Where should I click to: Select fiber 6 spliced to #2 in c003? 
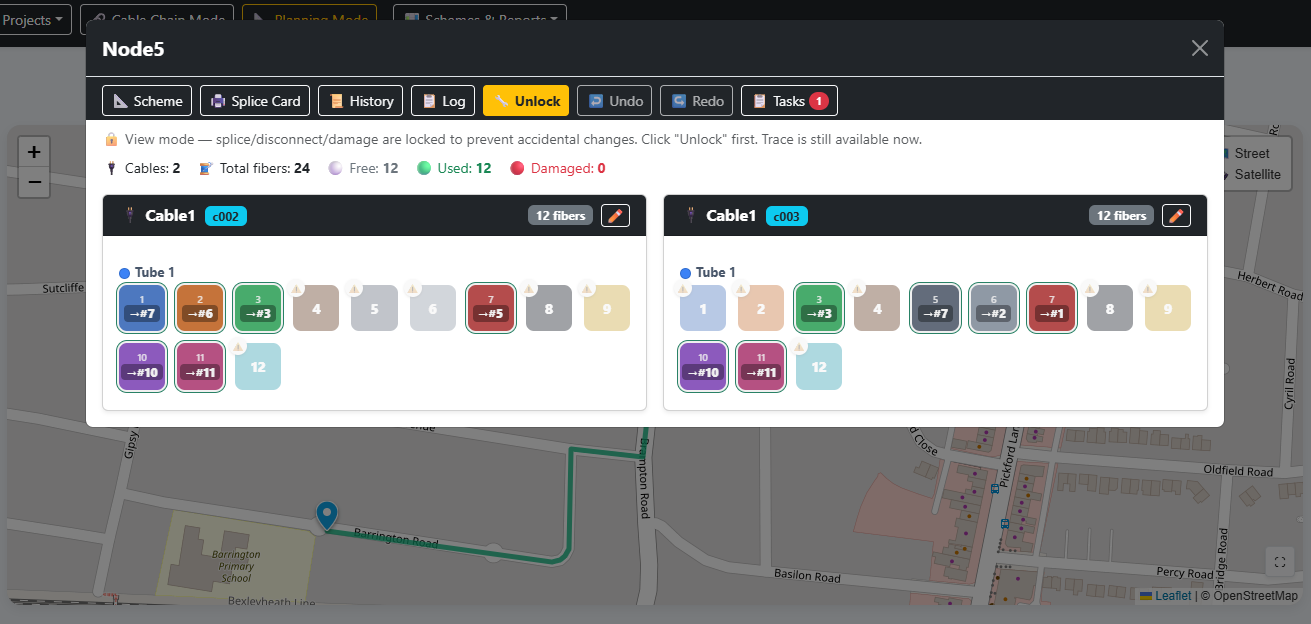coord(993,308)
